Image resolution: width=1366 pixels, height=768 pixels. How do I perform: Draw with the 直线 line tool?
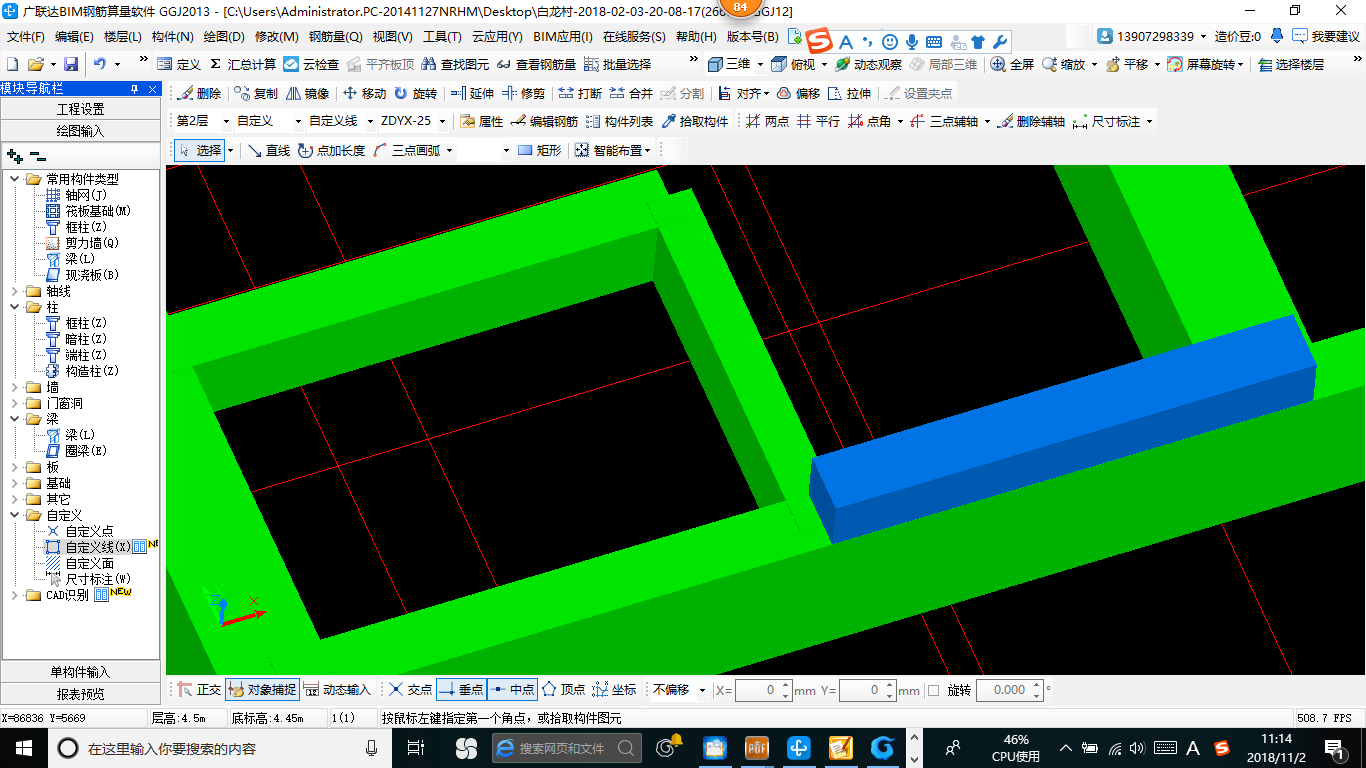[x=269, y=150]
